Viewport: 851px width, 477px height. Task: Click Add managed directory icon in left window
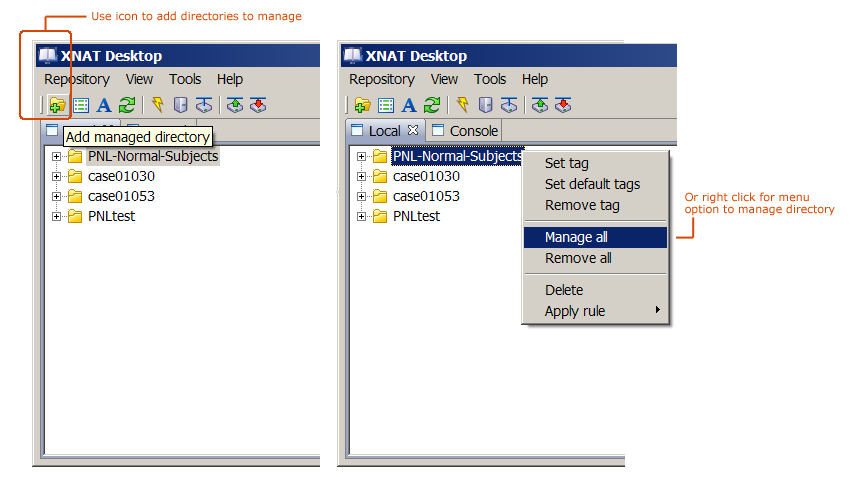coord(57,104)
